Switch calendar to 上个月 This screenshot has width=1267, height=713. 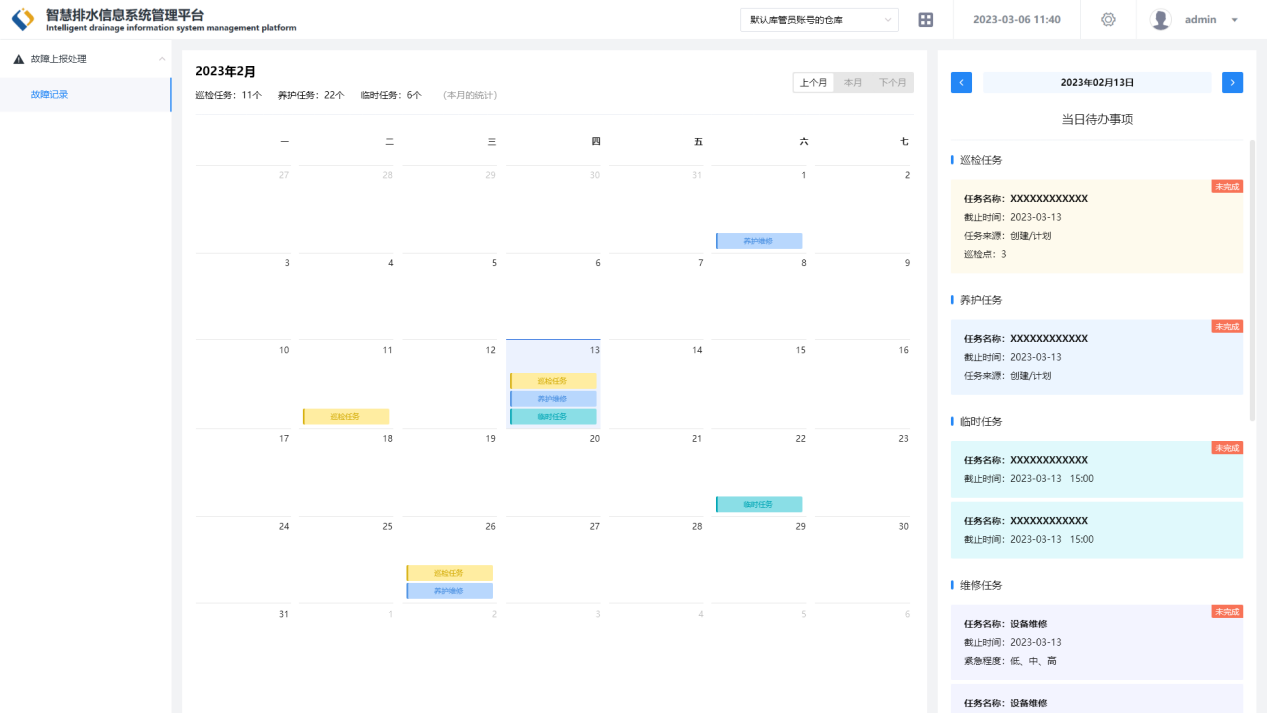813,83
